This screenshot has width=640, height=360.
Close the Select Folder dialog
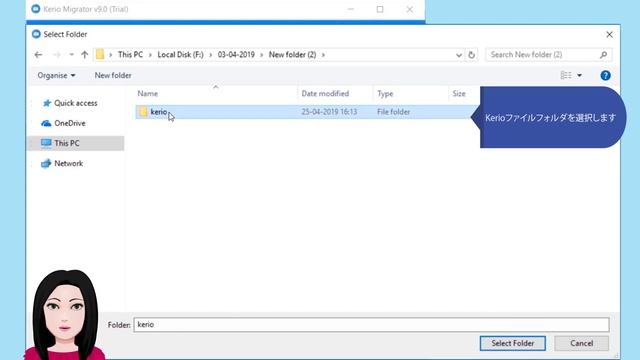point(609,35)
